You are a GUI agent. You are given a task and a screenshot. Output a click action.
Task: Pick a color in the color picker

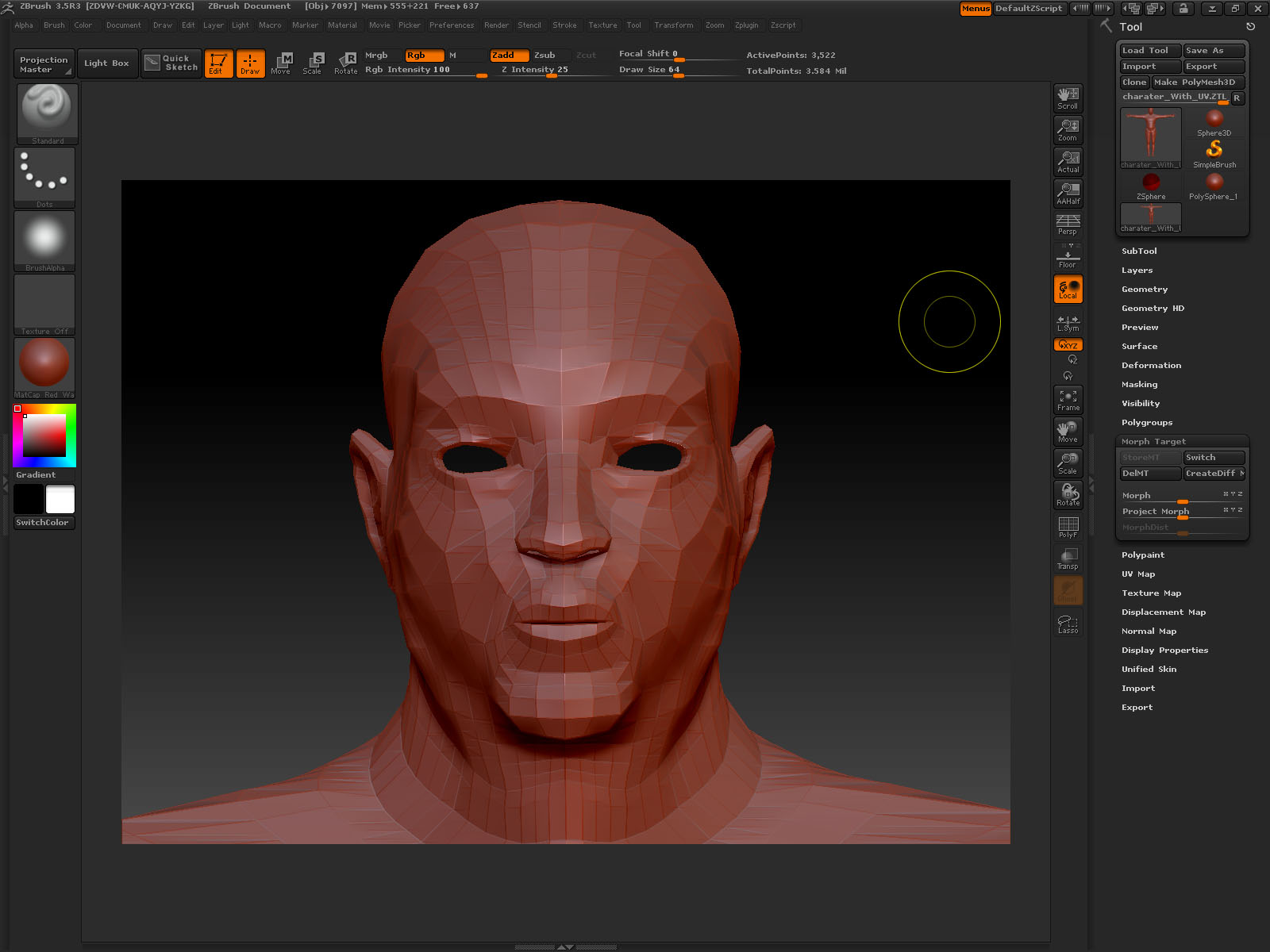pos(44,436)
